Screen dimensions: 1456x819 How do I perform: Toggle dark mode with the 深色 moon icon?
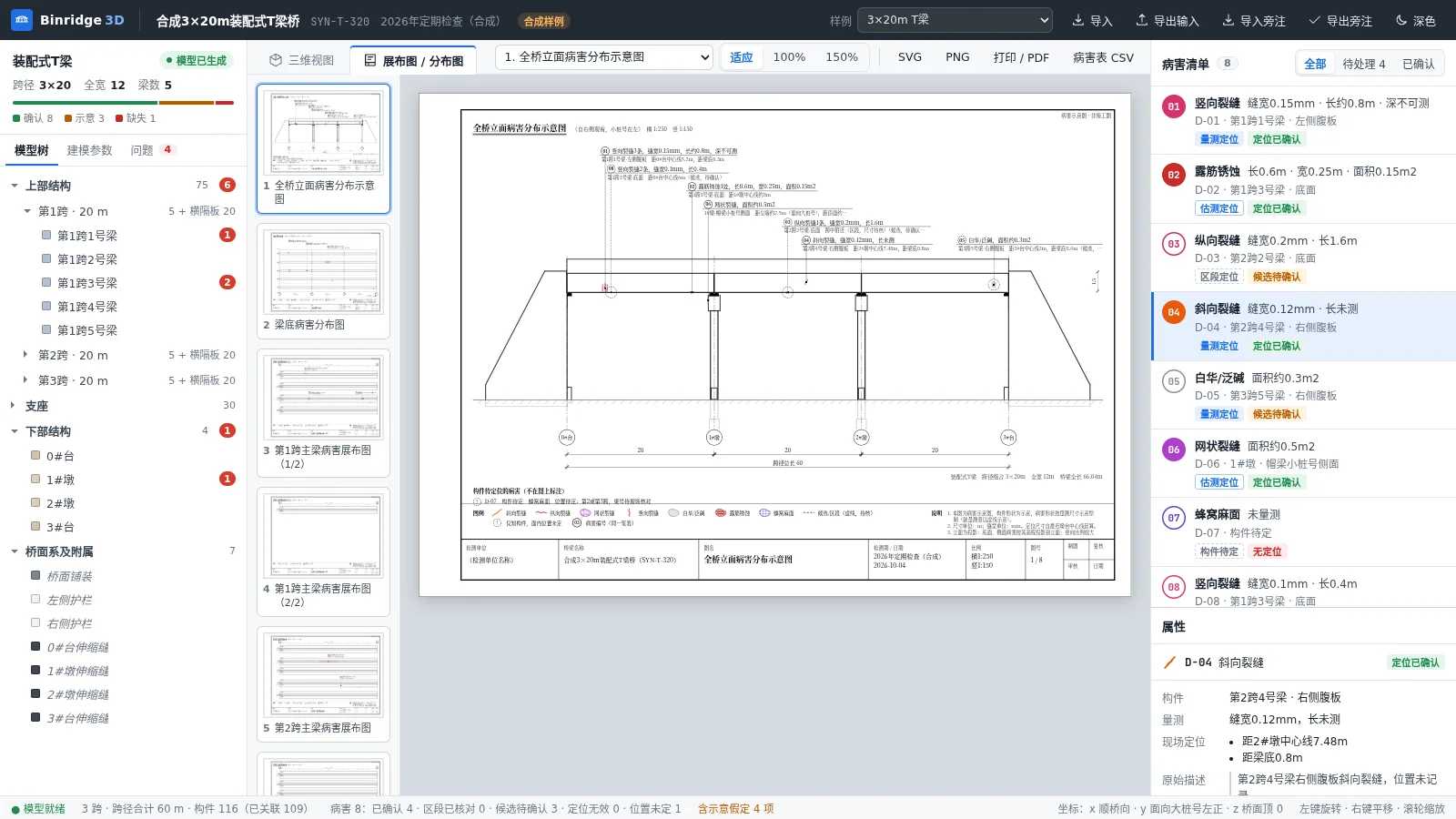tap(1401, 20)
